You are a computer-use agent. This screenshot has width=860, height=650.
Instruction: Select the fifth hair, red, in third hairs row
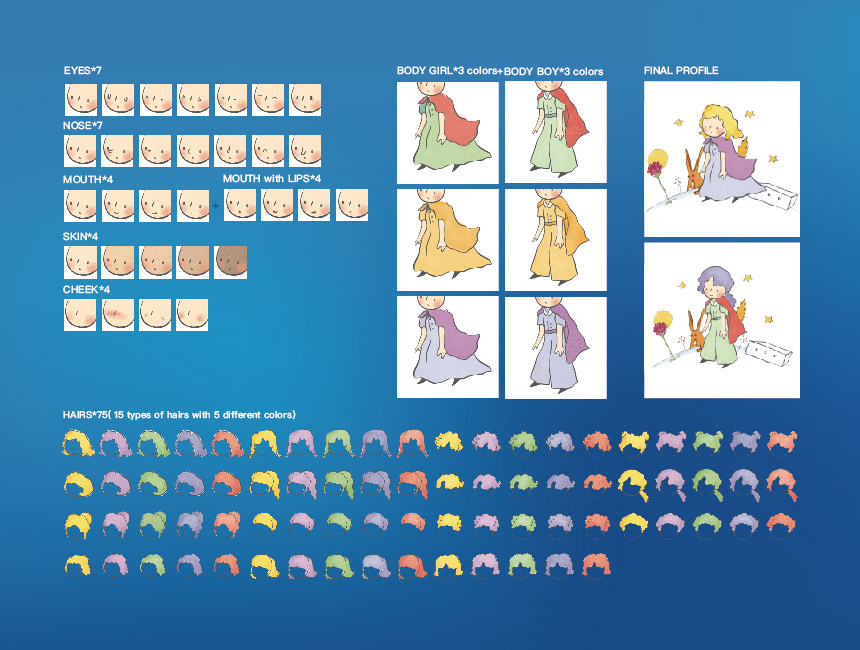[227, 525]
